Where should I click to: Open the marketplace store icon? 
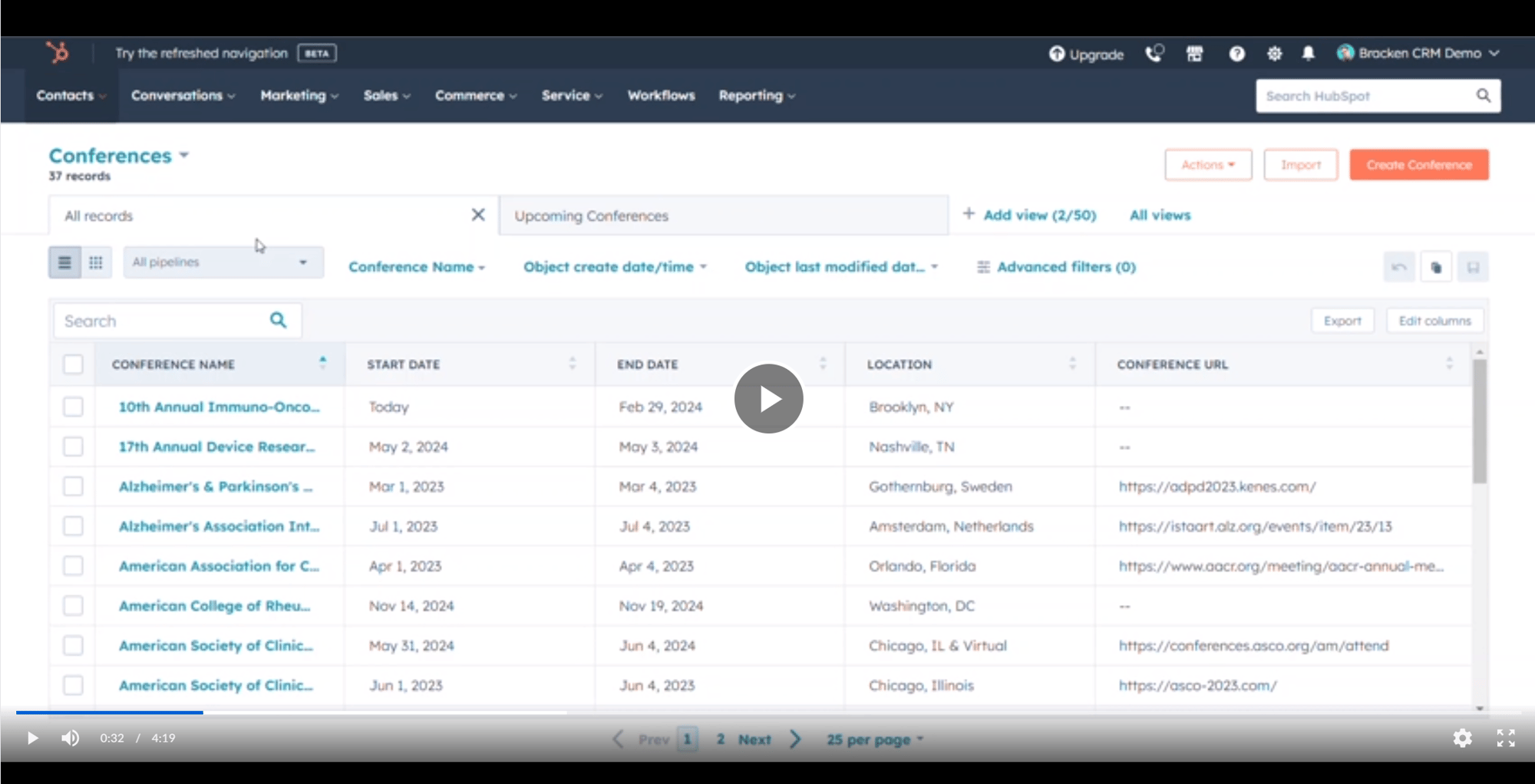[1195, 53]
